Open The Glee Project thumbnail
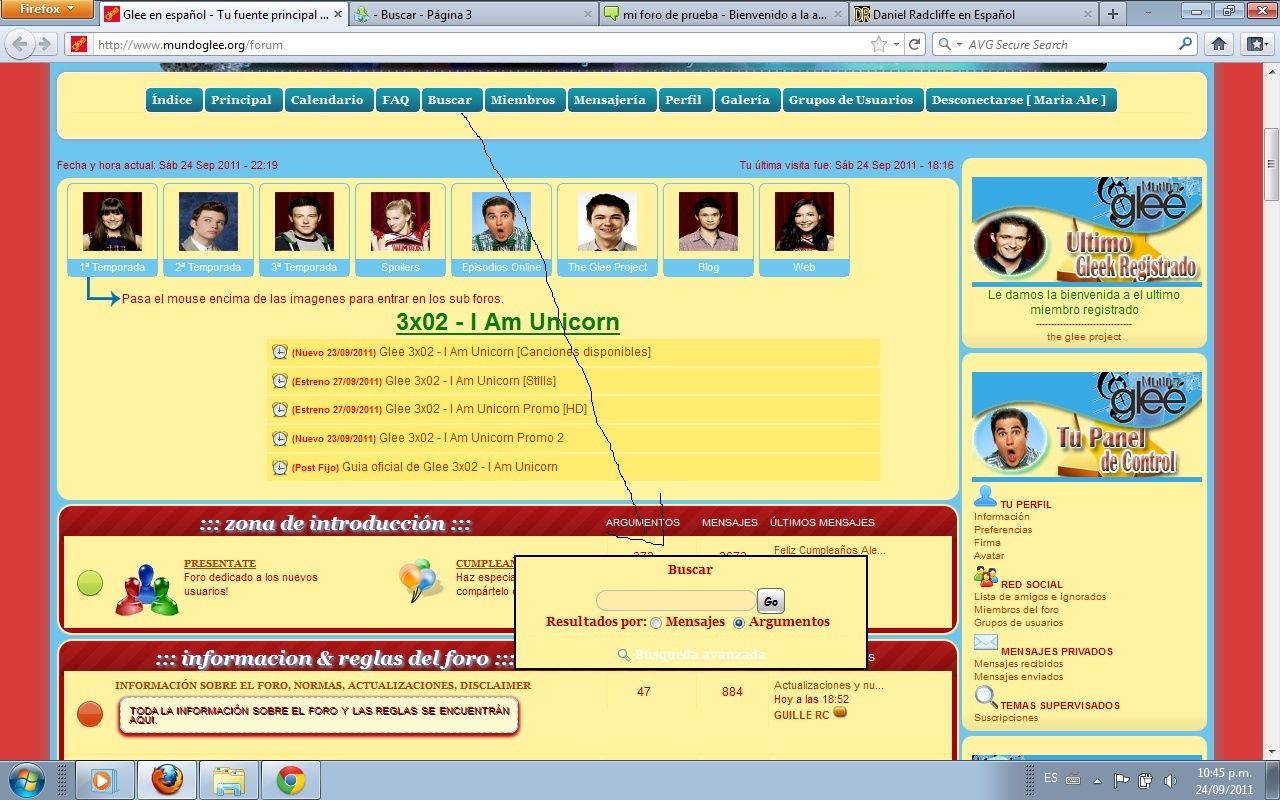This screenshot has width=1280, height=800. pos(607,229)
